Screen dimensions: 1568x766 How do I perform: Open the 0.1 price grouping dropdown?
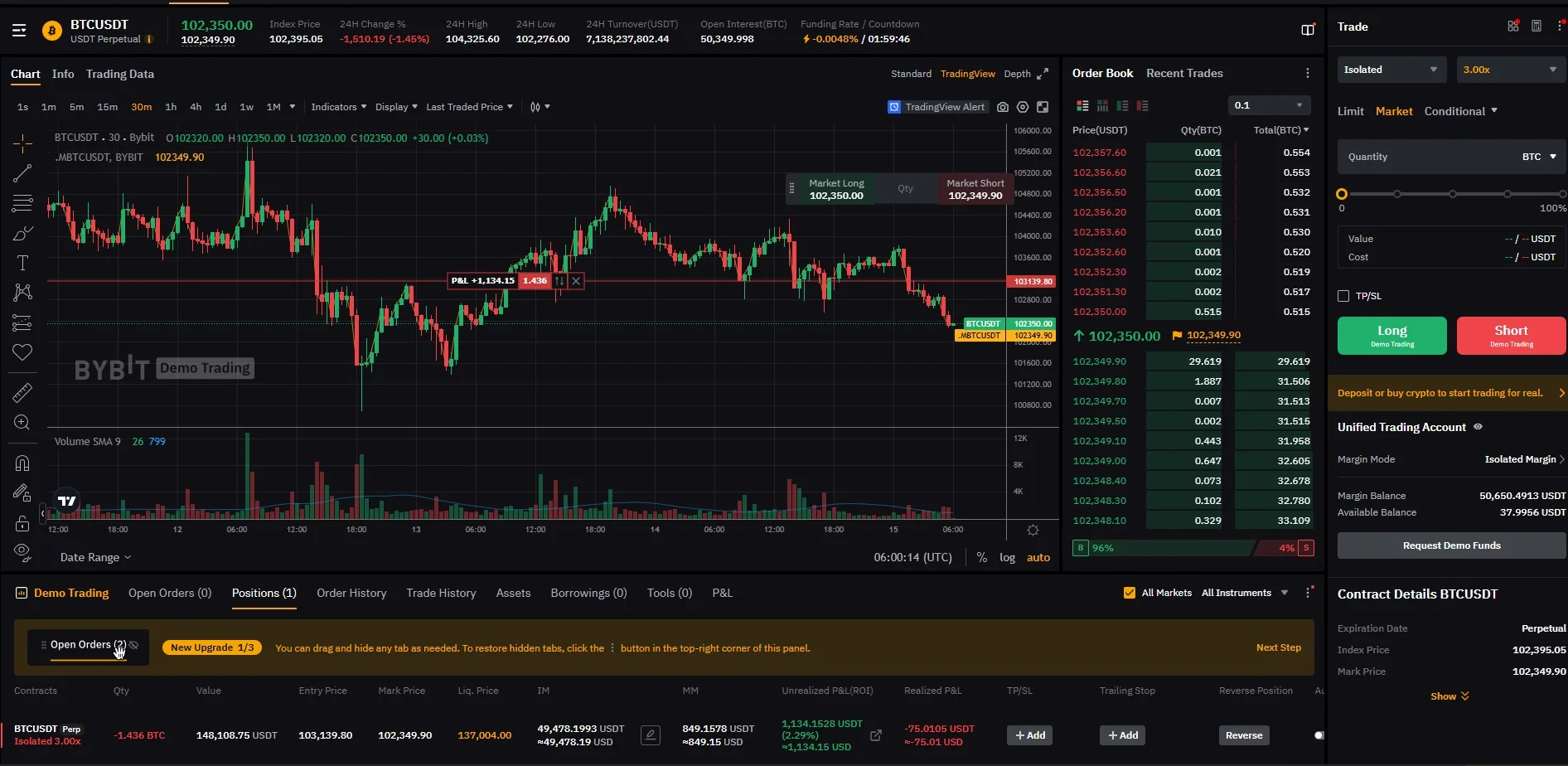pyautogui.click(x=1270, y=105)
